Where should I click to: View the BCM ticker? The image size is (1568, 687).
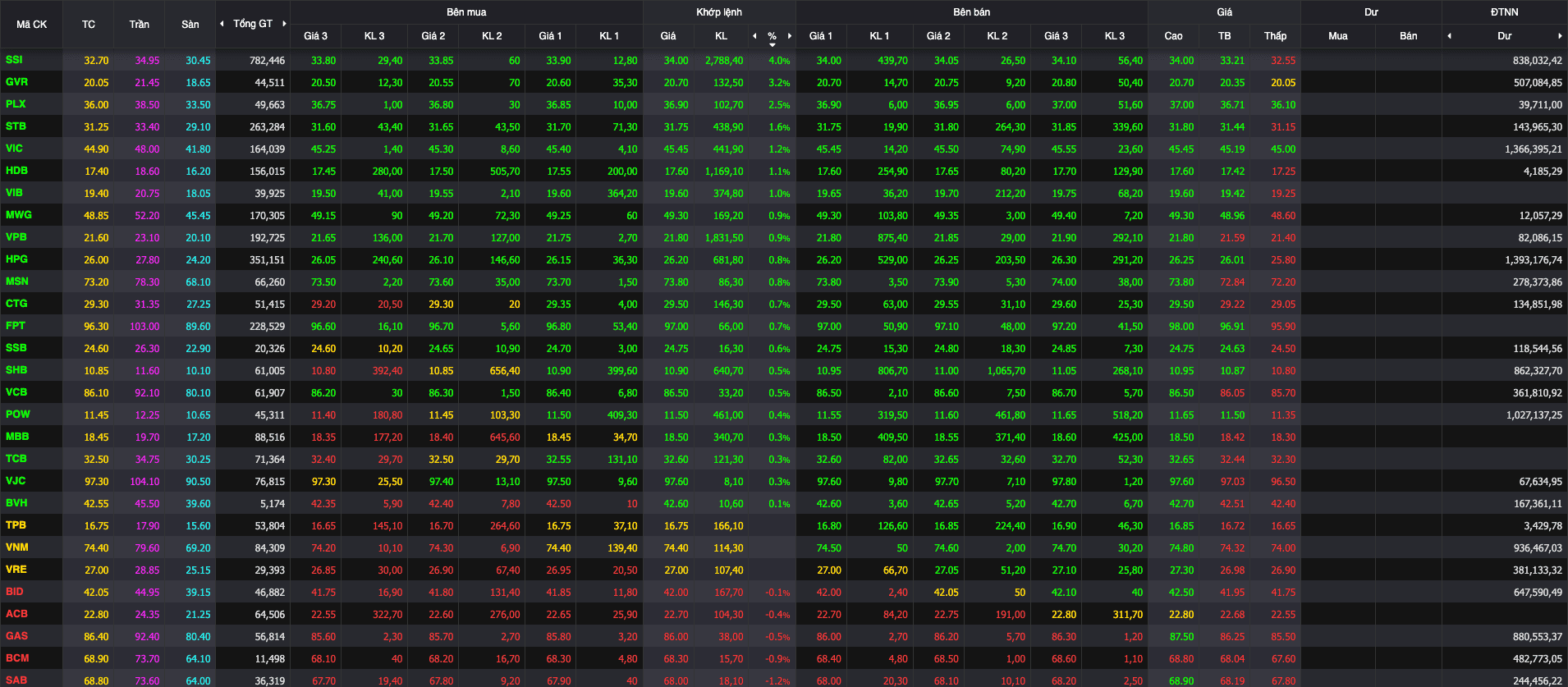coord(16,658)
